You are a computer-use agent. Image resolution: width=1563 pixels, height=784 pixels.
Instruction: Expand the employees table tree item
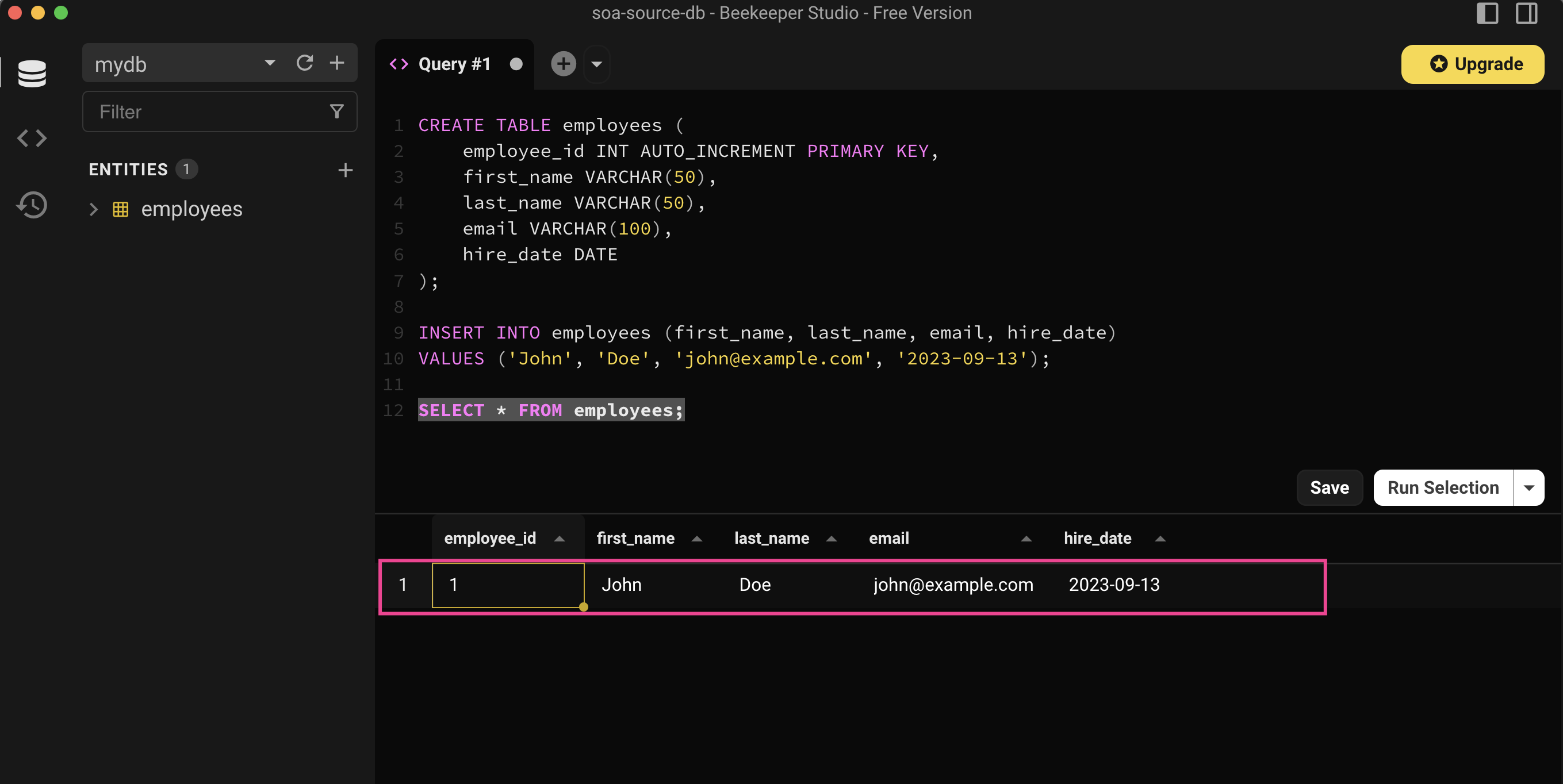click(x=93, y=209)
